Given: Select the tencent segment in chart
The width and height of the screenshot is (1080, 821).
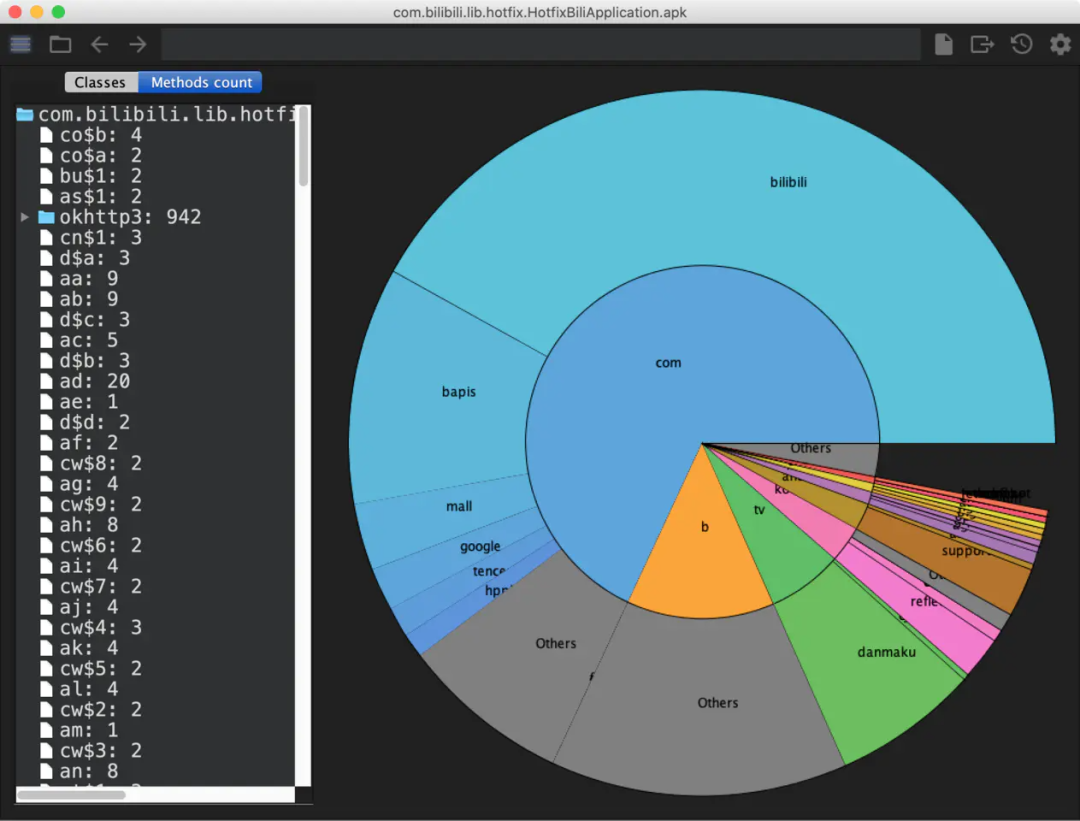Looking at the screenshot, I should (489, 571).
